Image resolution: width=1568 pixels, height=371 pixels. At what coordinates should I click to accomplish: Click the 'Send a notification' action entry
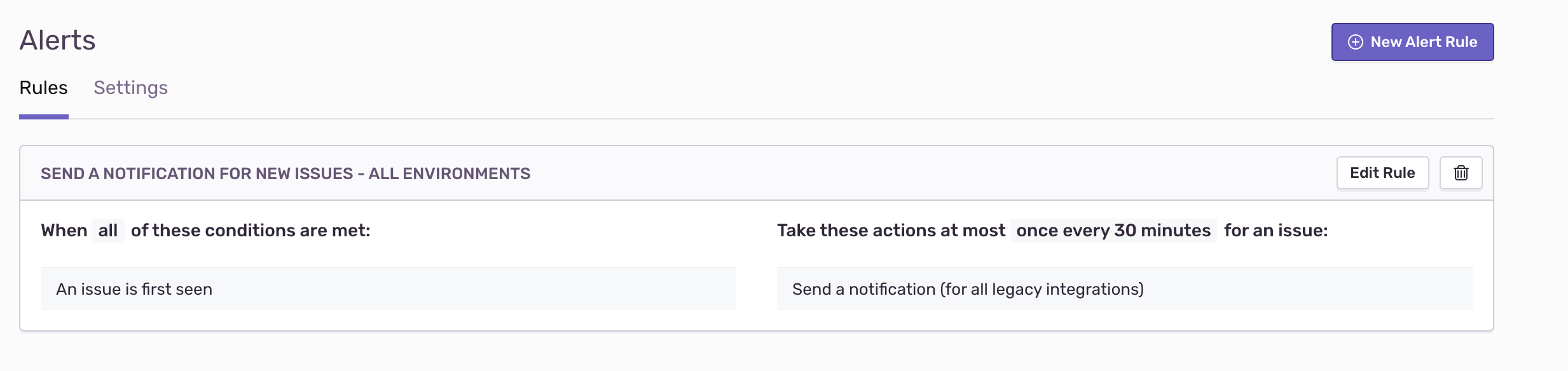click(x=967, y=288)
